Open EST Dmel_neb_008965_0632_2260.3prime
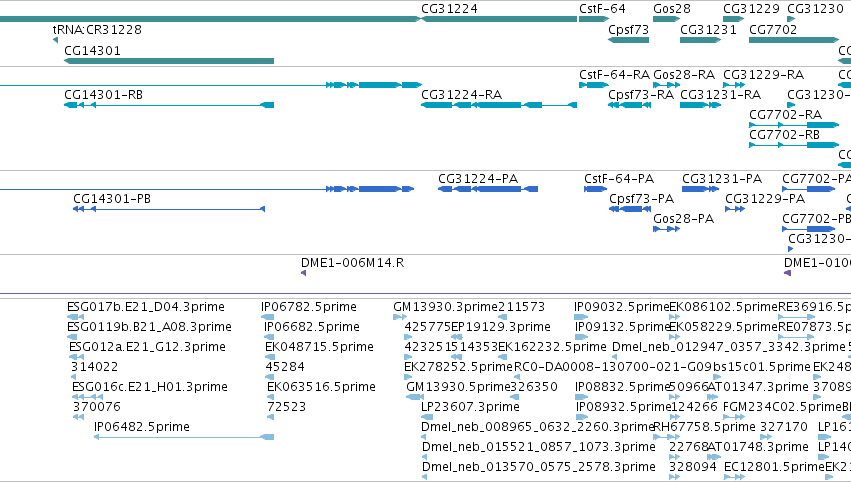851x482 pixels. [x=538, y=427]
